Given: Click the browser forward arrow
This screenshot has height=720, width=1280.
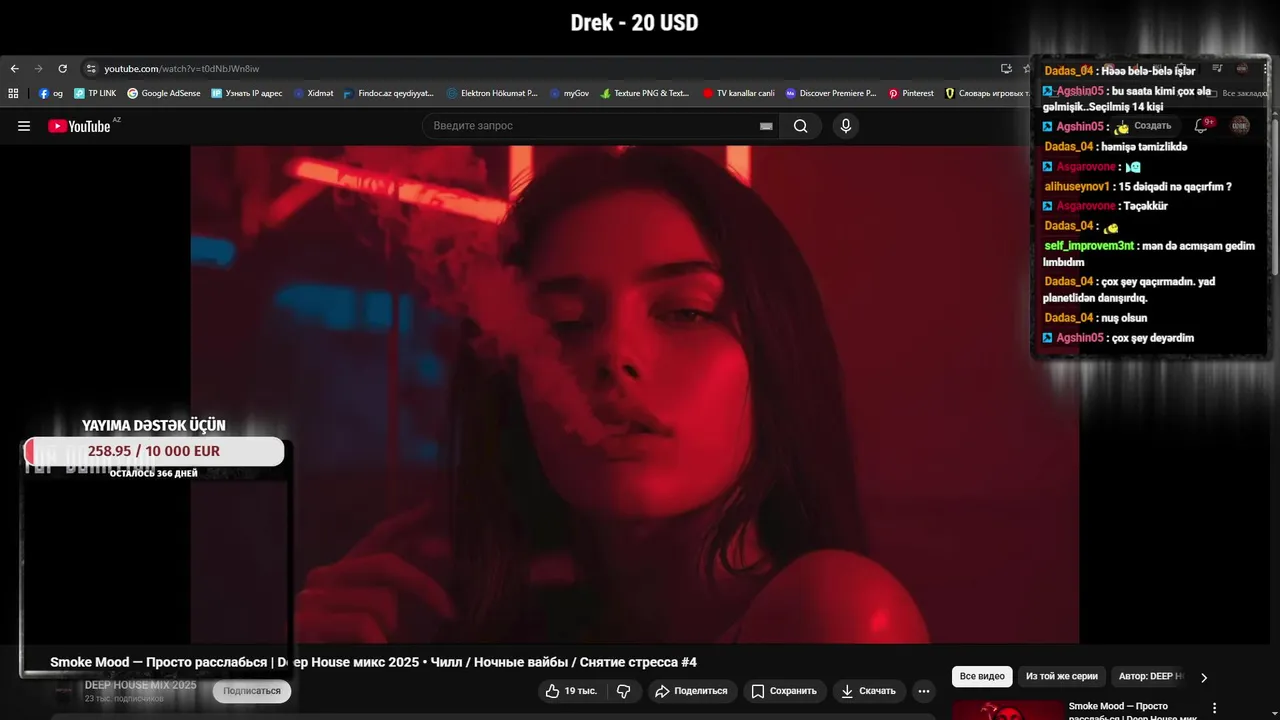Looking at the screenshot, I should point(39,69).
